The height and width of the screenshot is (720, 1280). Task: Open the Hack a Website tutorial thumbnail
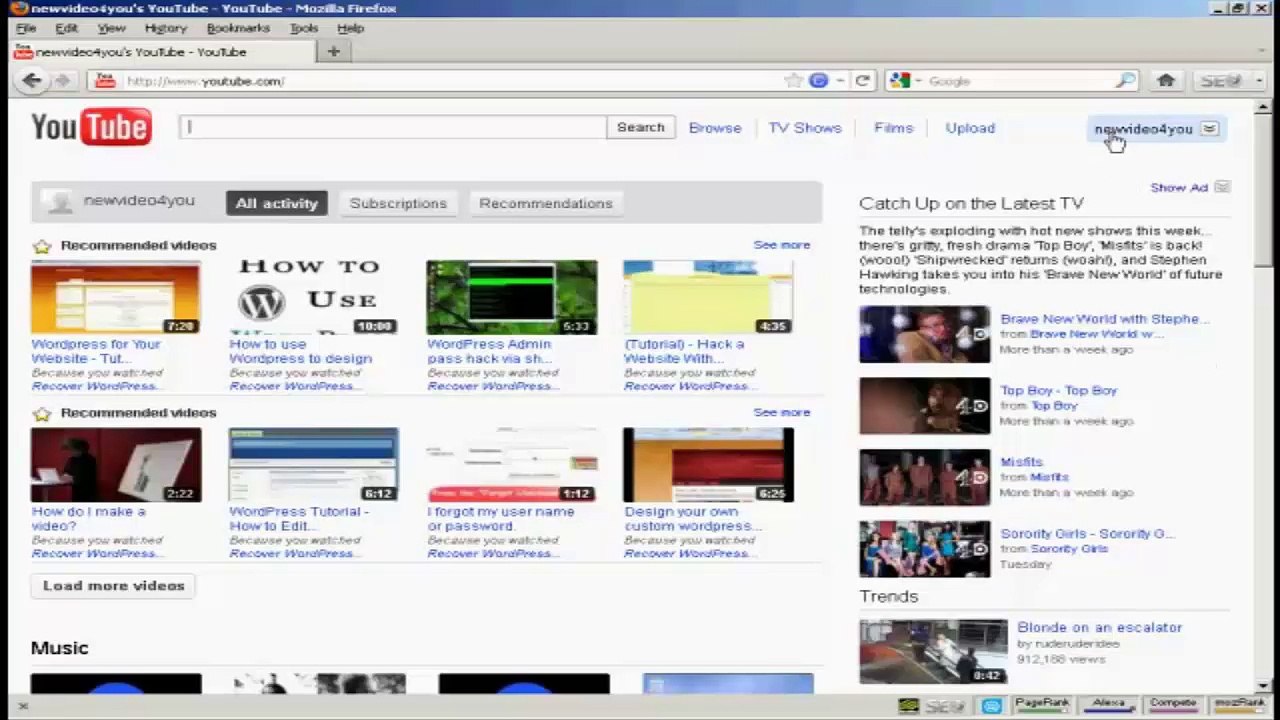(708, 297)
